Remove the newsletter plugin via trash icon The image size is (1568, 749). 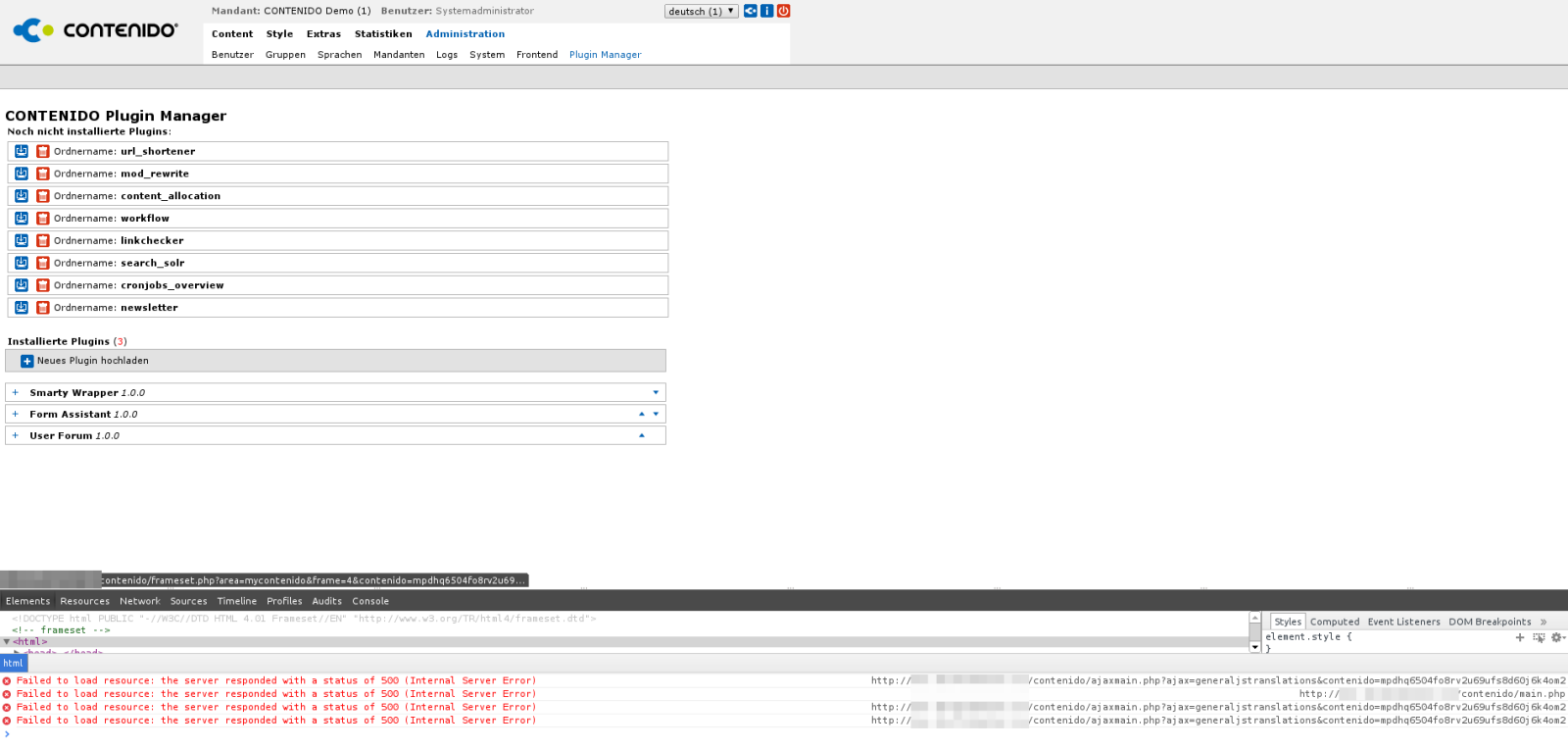click(43, 308)
